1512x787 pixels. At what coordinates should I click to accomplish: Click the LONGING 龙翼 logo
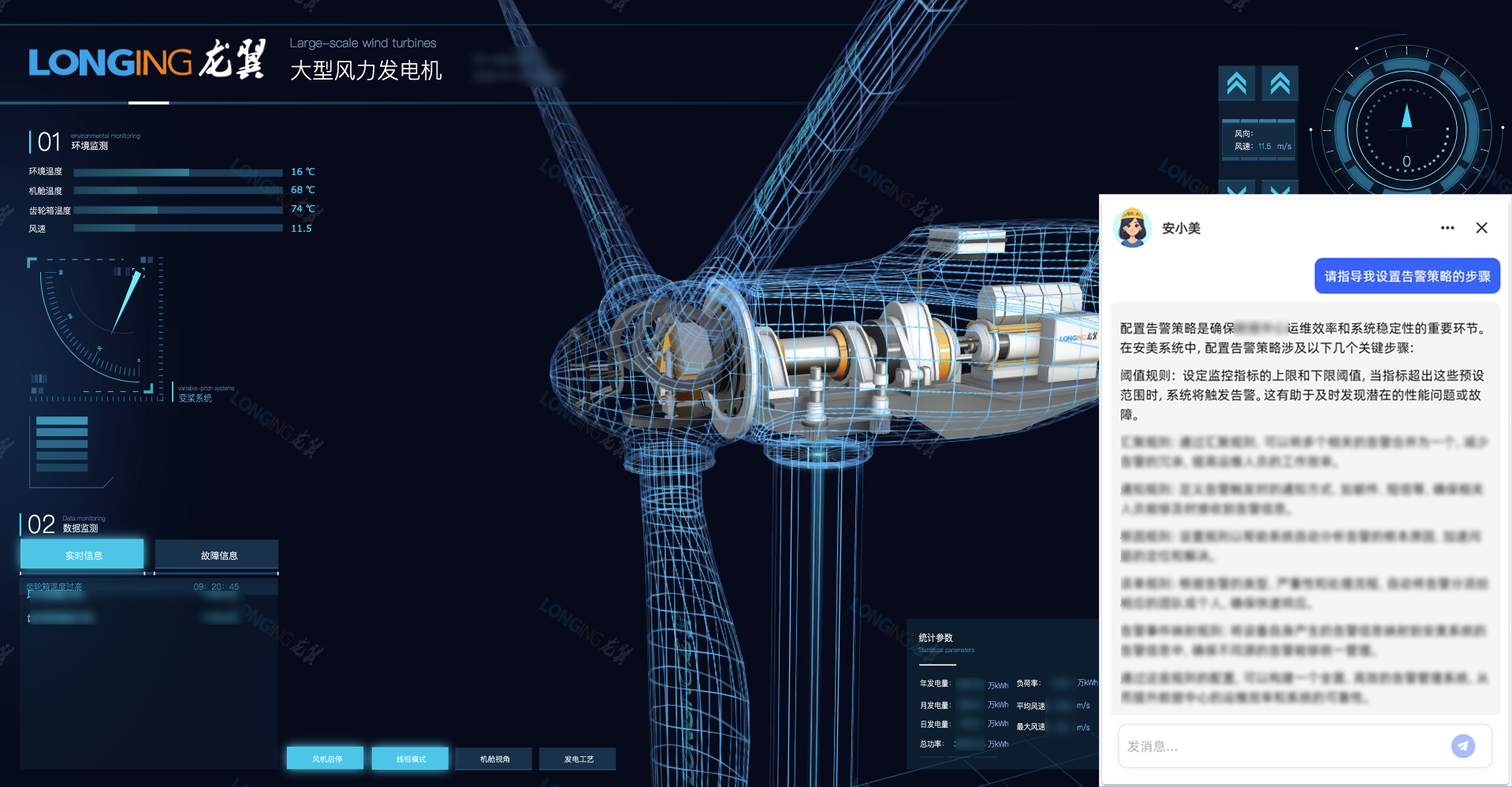pos(147,61)
